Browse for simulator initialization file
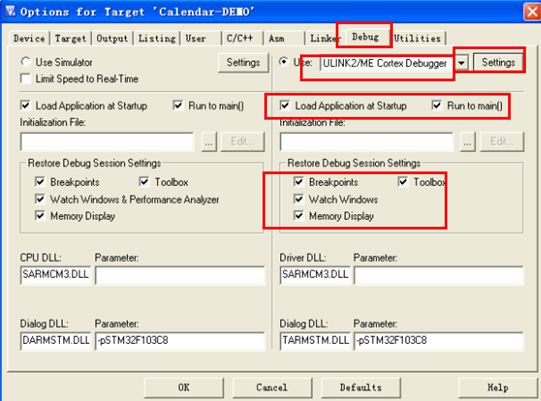 pyautogui.click(x=209, y=141)
